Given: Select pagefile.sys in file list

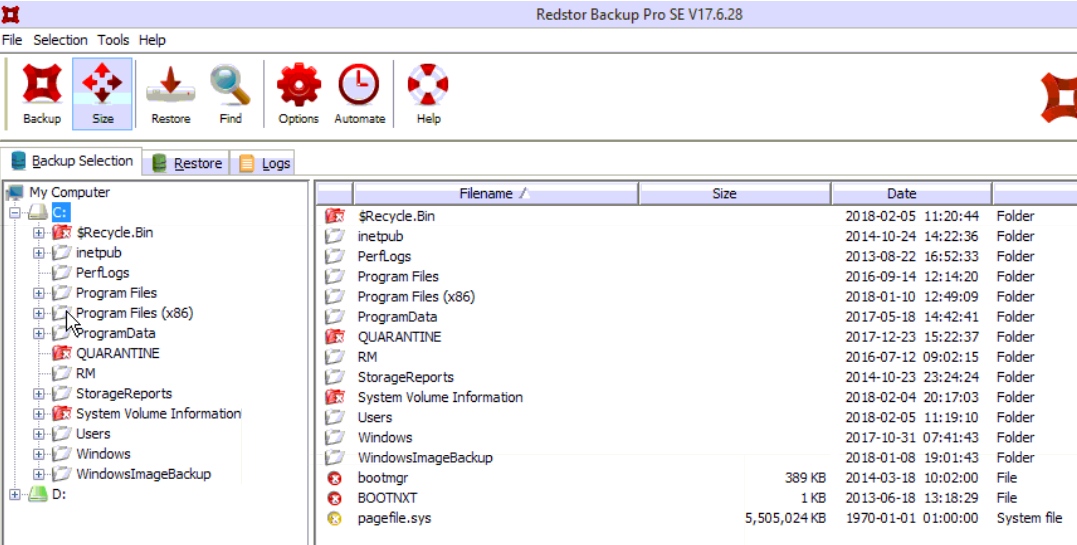Looking at the screenshot, I should 394,518.
